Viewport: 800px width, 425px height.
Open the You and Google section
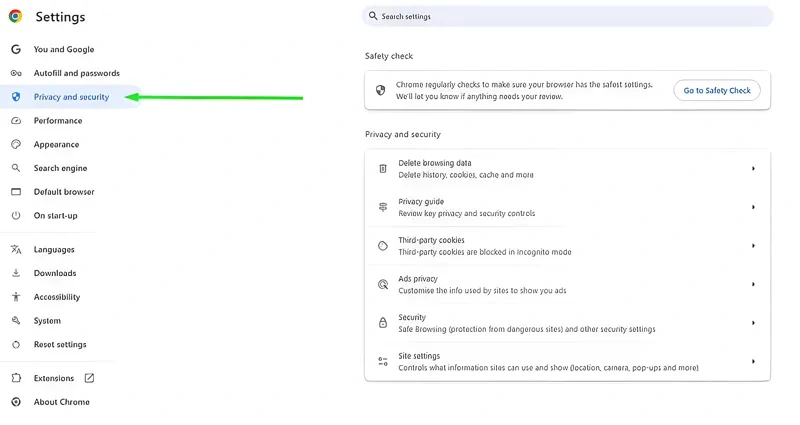[x=64, y=49]
